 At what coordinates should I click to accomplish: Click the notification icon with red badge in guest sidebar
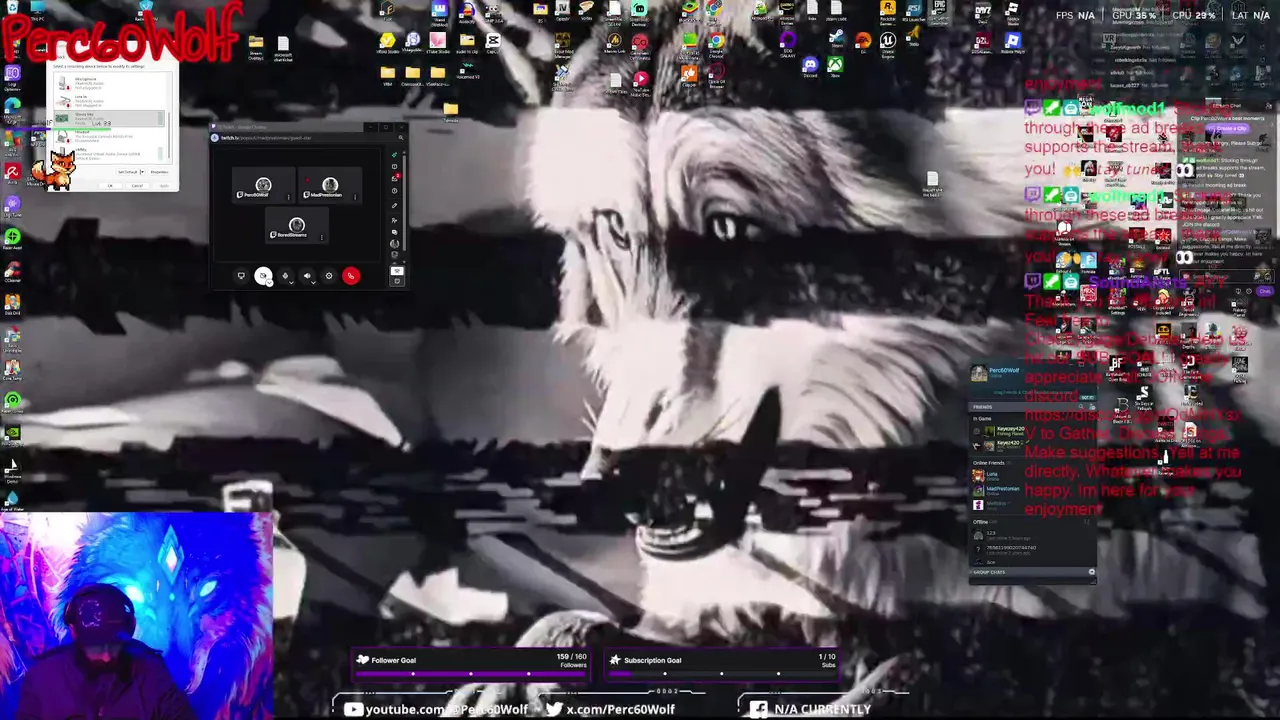point(395,178)
